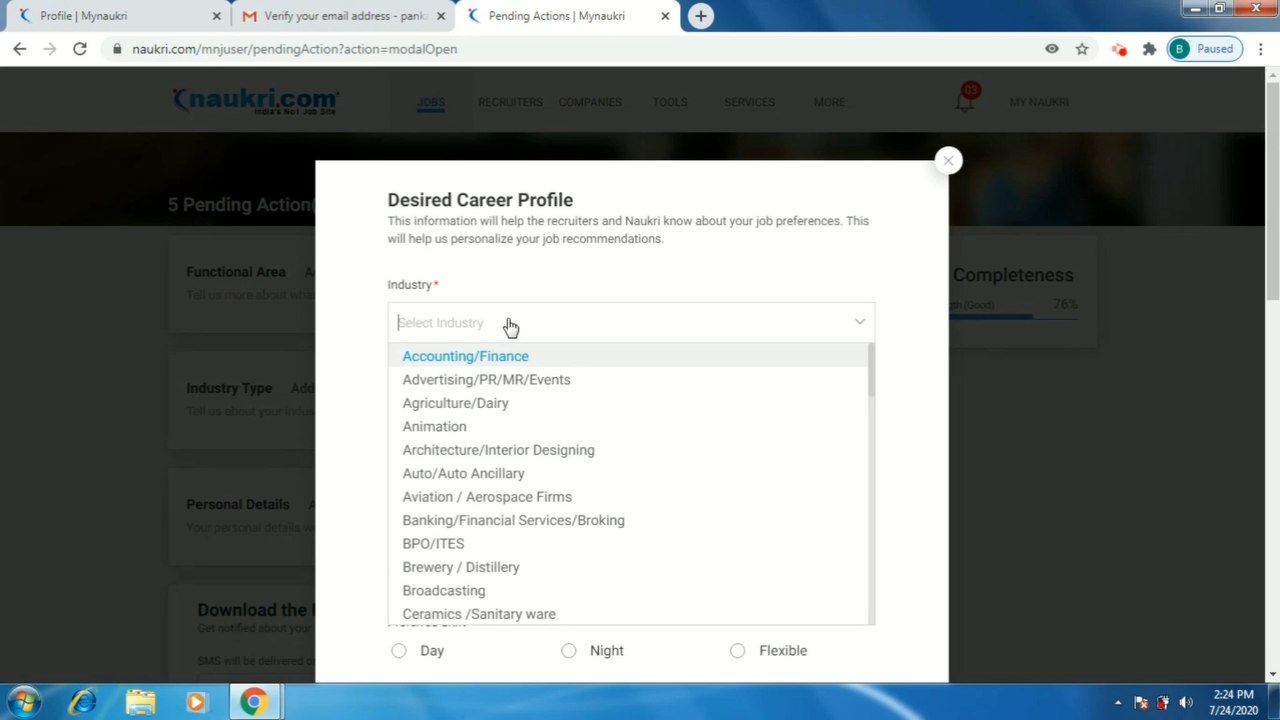This screenshot has width=1280, height=720.
Task: Open the TOOLS header menu
Action: pyautogui.click(x=670, y=102)
